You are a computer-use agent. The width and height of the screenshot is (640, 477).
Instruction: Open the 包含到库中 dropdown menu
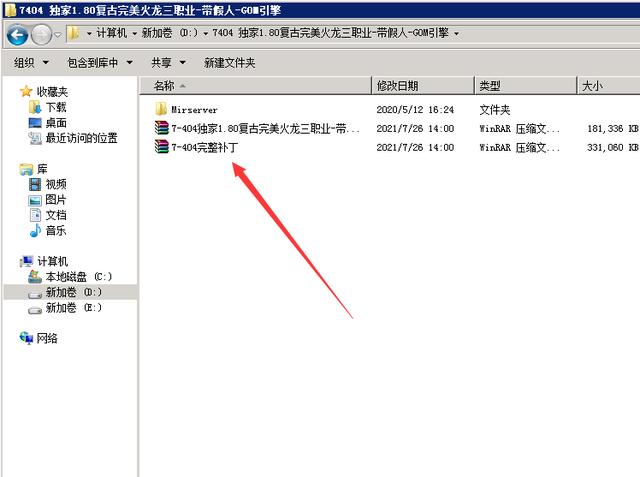98,63
